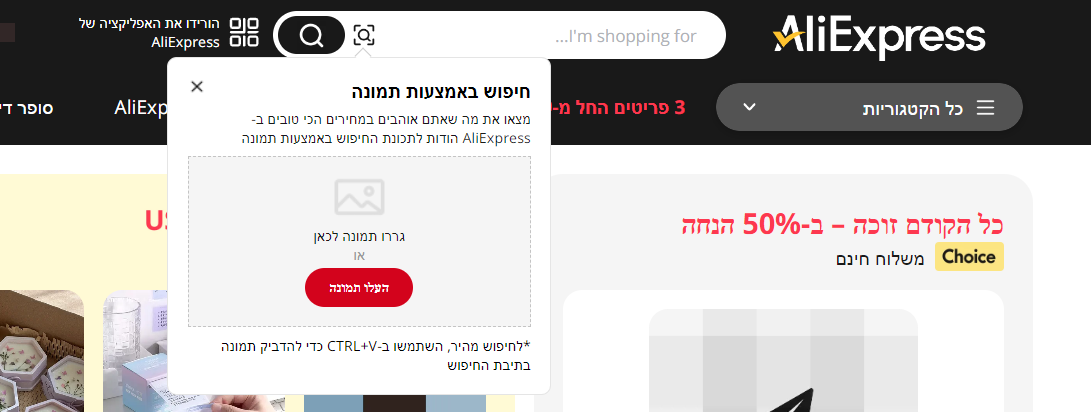
Task: Click the hamburger icon for all categories
Action: tap(986, 108)
